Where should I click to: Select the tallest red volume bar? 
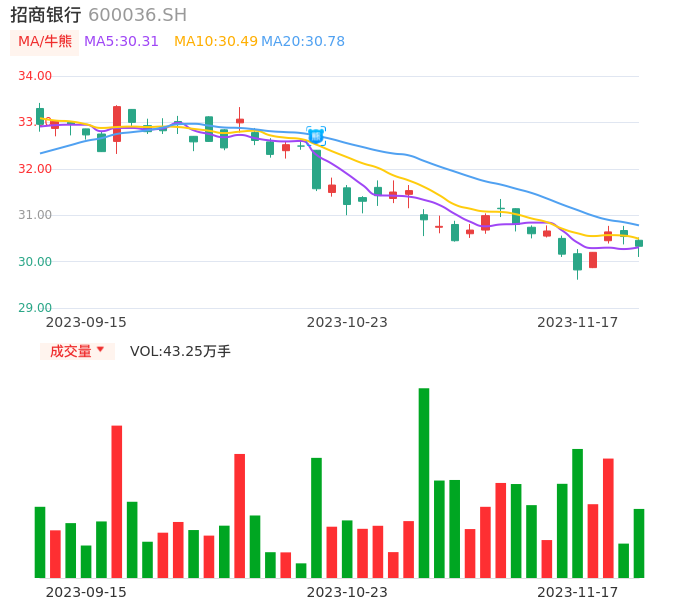point(117,502)
